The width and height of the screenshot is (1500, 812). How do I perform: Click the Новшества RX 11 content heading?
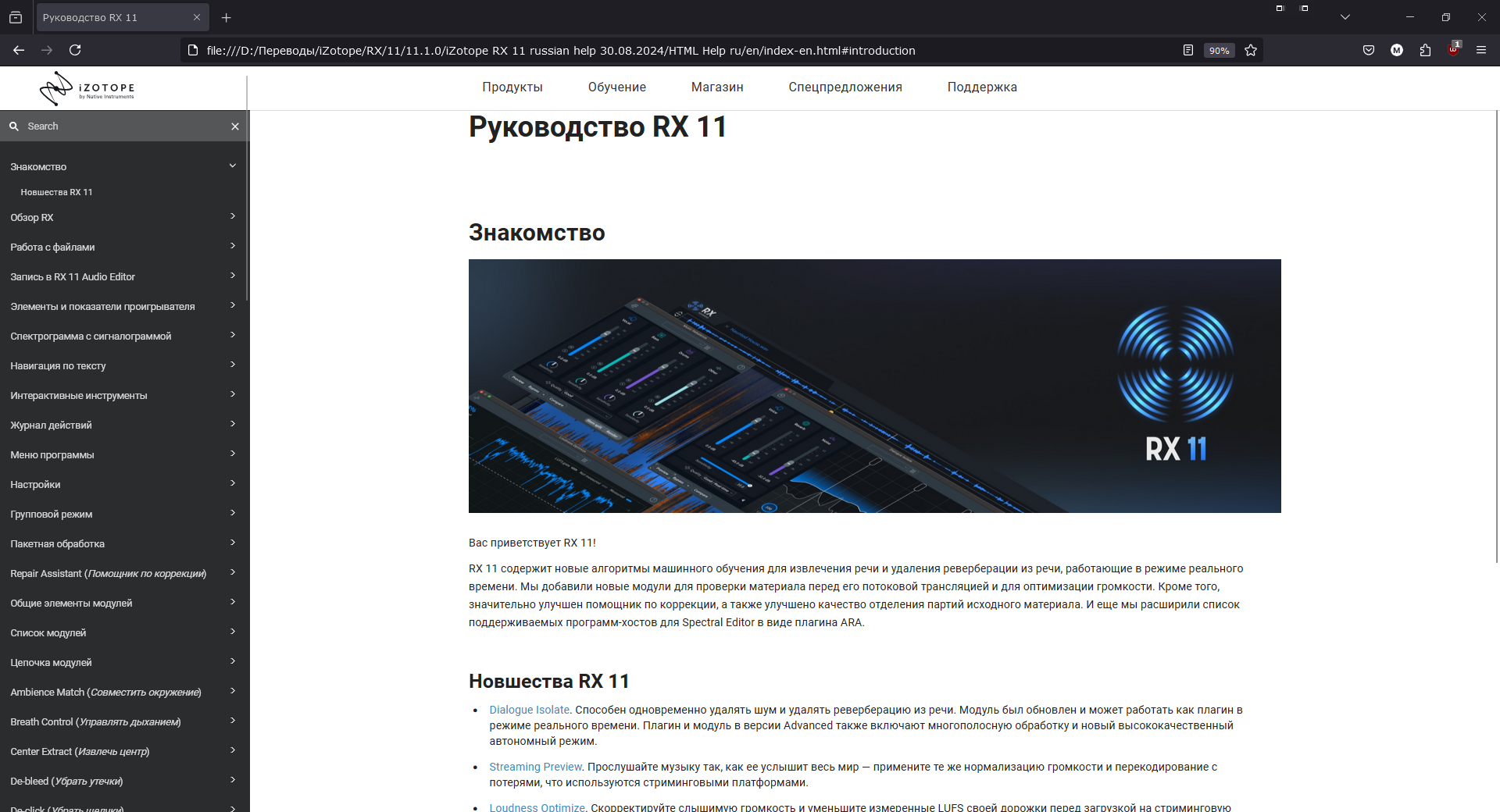549,682
